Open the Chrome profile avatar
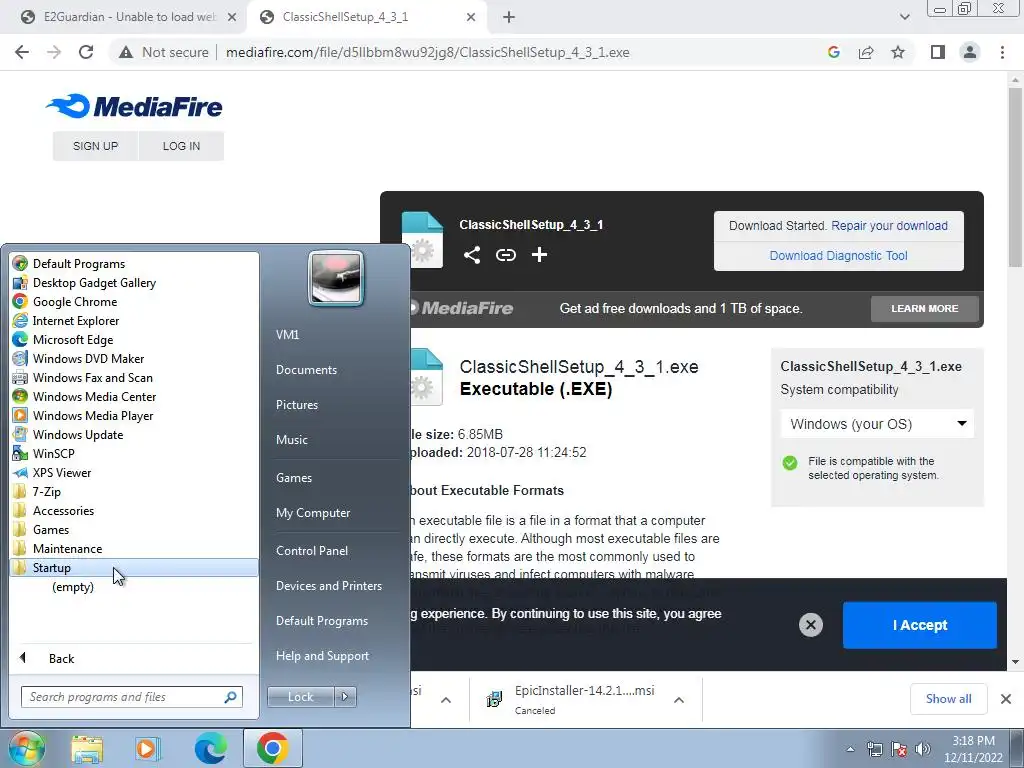 click(x=970, y=52)
